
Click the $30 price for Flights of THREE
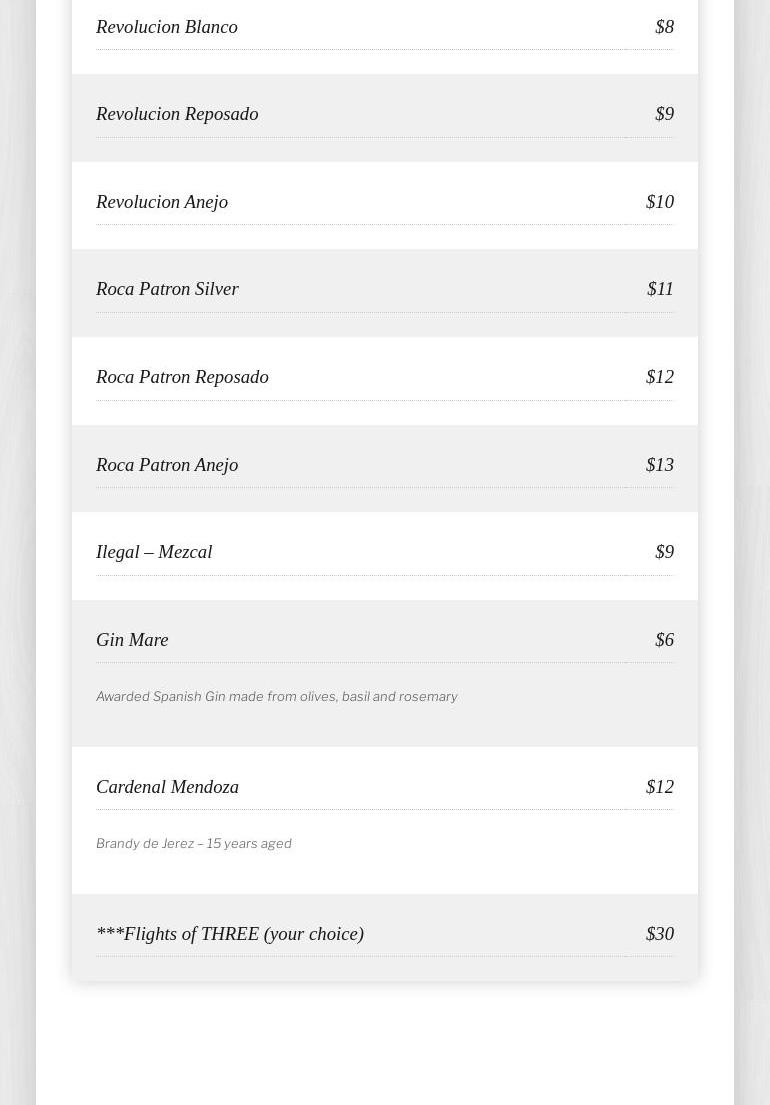click(x=660, y=934)
